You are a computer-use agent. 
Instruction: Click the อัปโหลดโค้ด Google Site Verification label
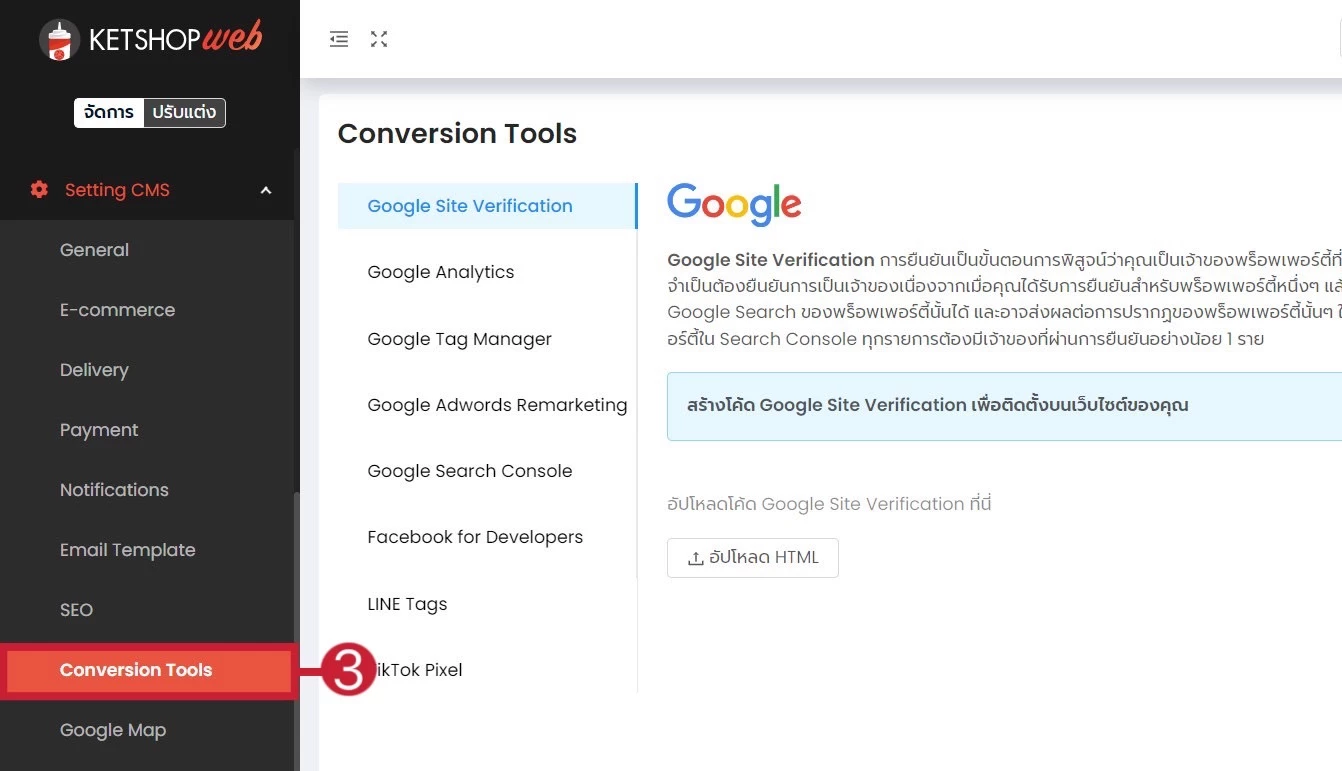click(x=829, y=504)
